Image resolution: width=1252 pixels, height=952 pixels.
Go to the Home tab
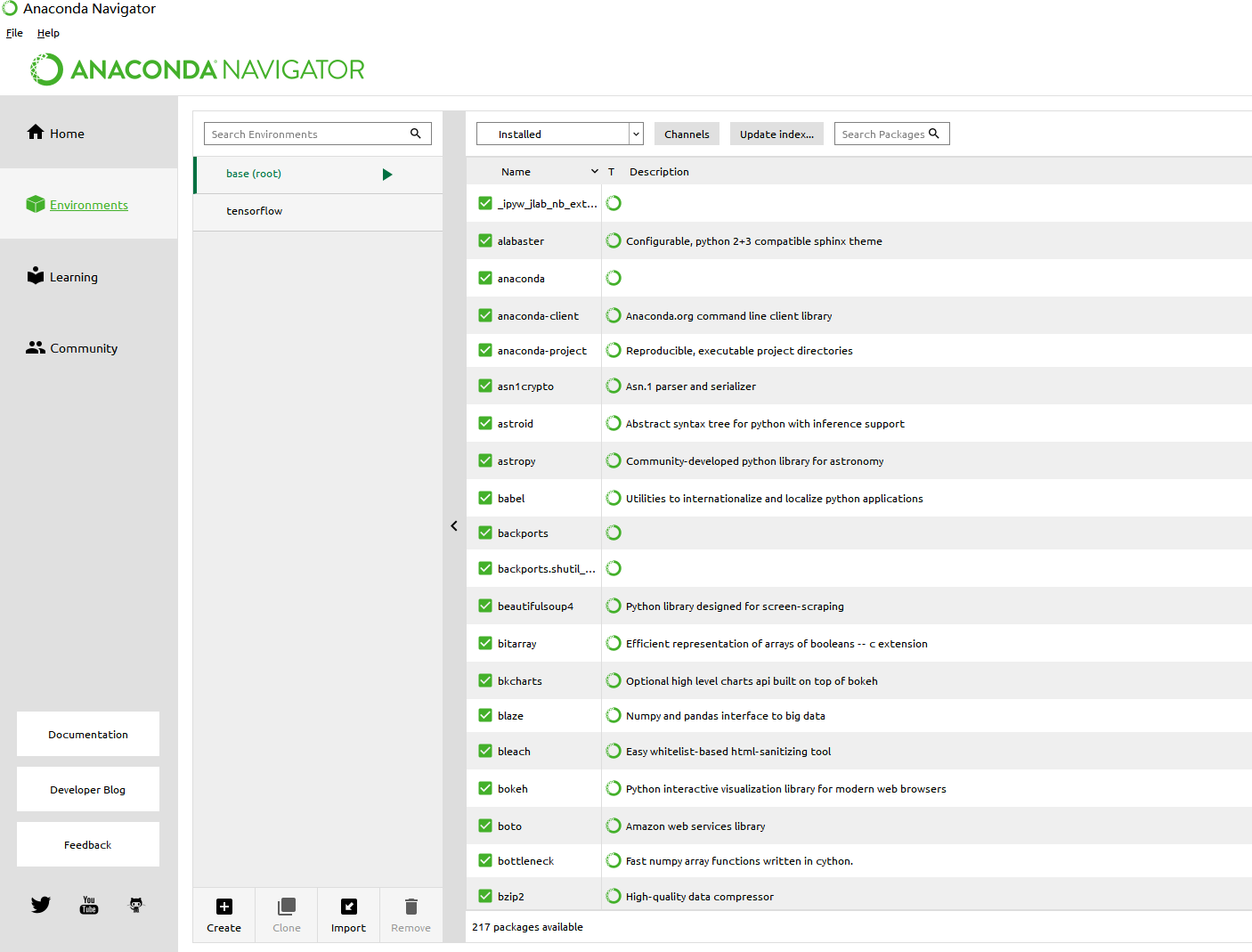[89, 133]
